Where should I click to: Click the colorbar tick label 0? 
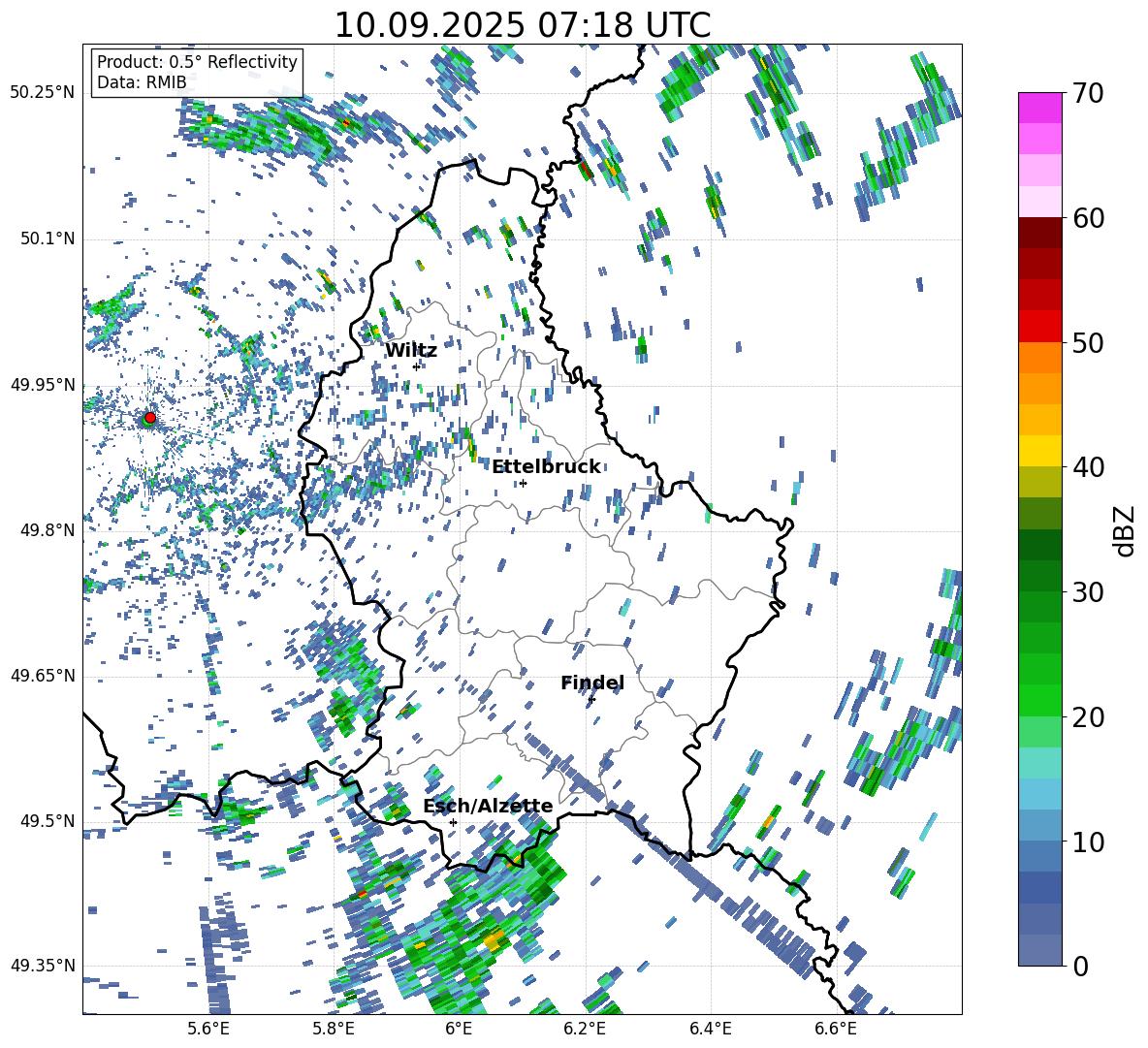point(1079,966)
